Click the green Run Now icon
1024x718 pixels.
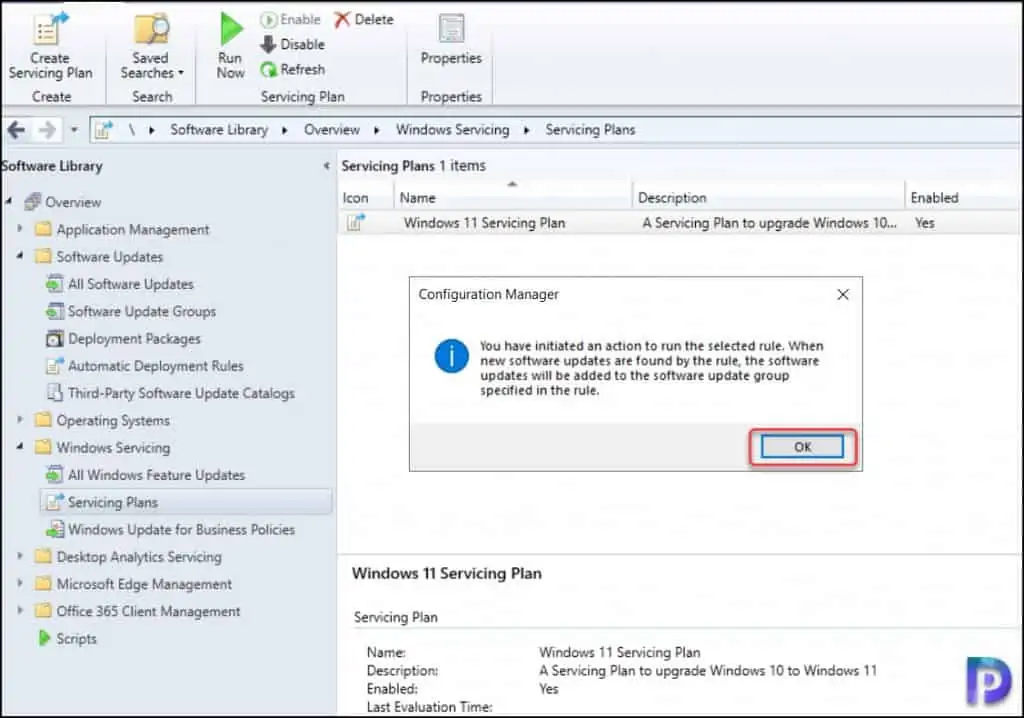[x=231, y=29]
